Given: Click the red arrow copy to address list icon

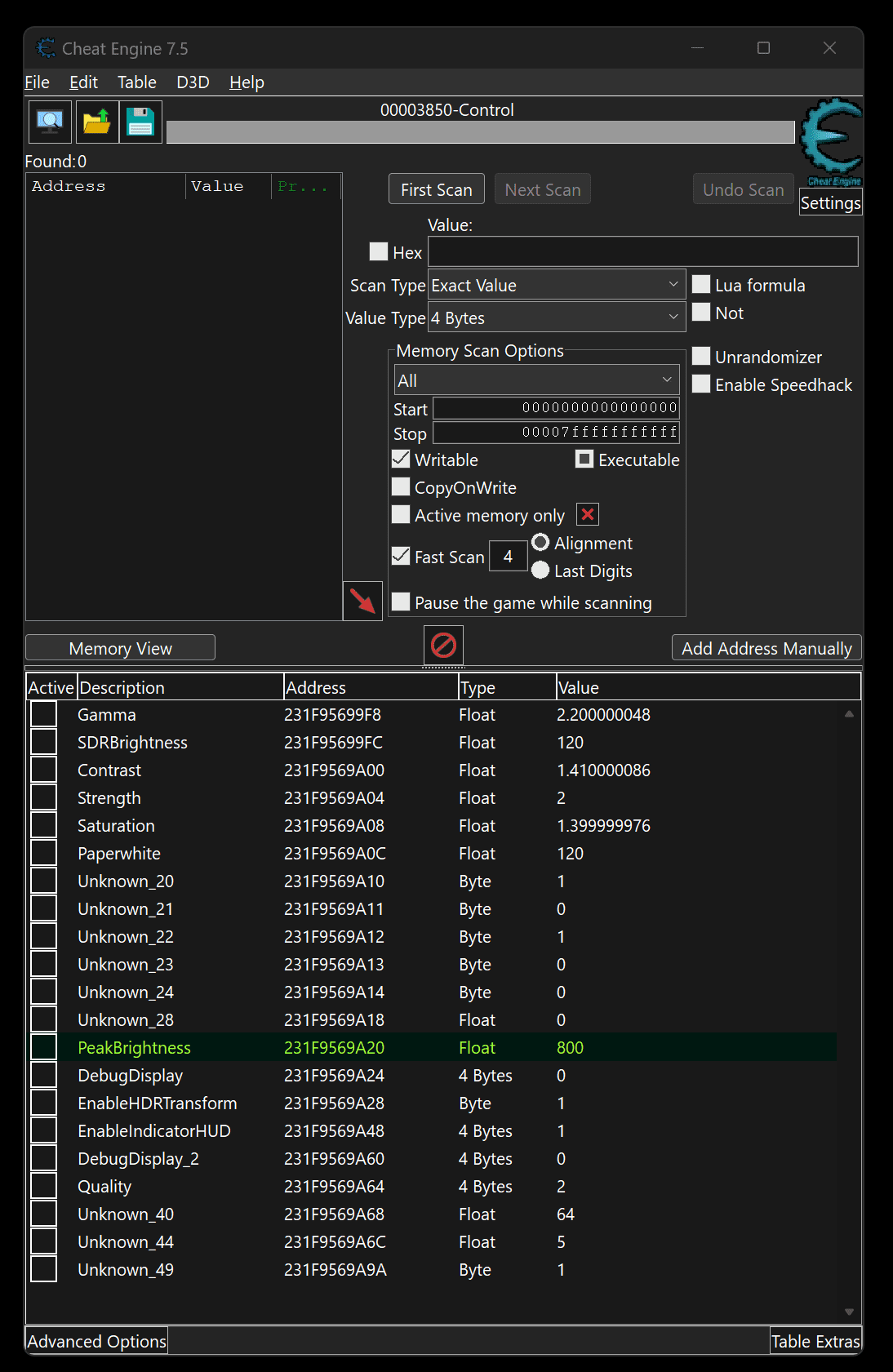Looking at the screenshot, I should [363, 602].
